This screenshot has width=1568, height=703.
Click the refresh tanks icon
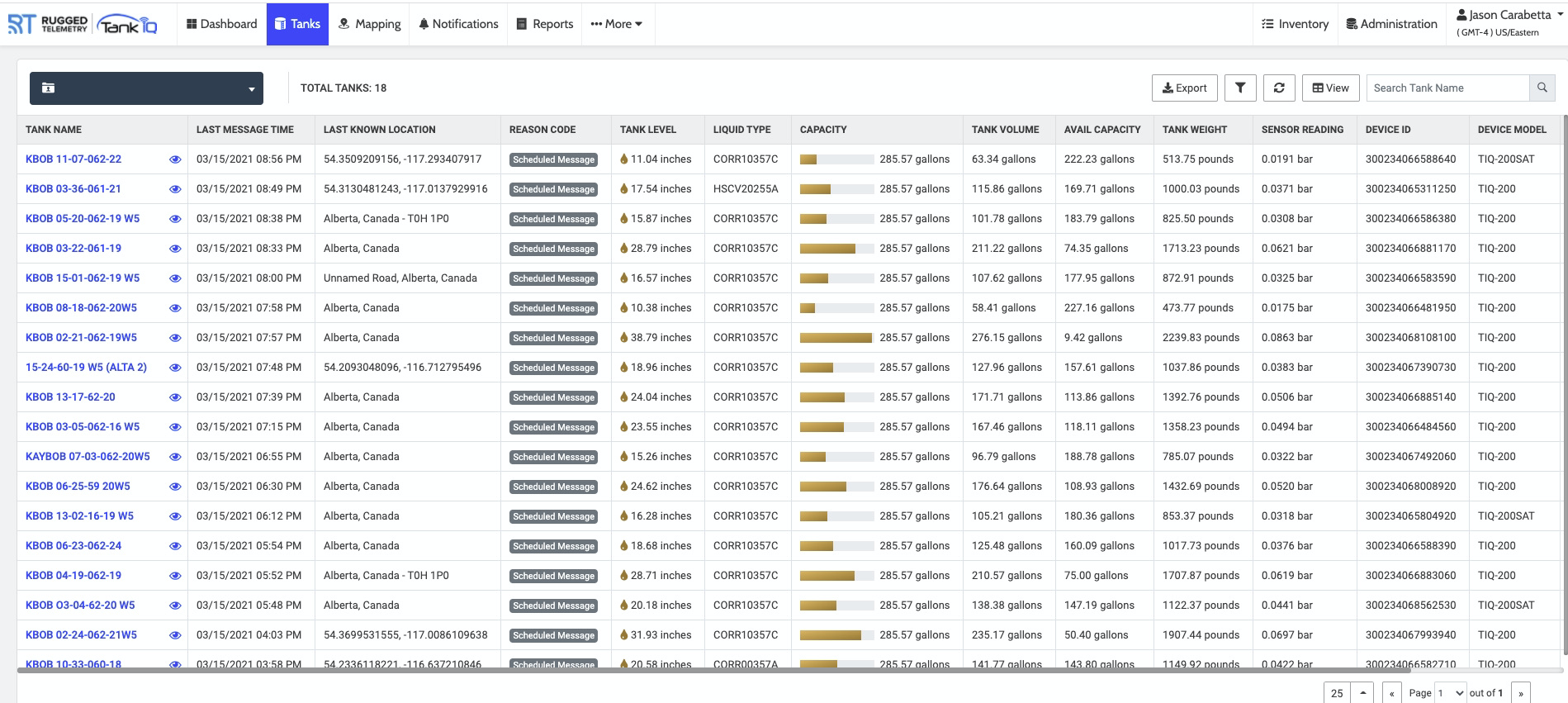click(x=1279, y=88)
